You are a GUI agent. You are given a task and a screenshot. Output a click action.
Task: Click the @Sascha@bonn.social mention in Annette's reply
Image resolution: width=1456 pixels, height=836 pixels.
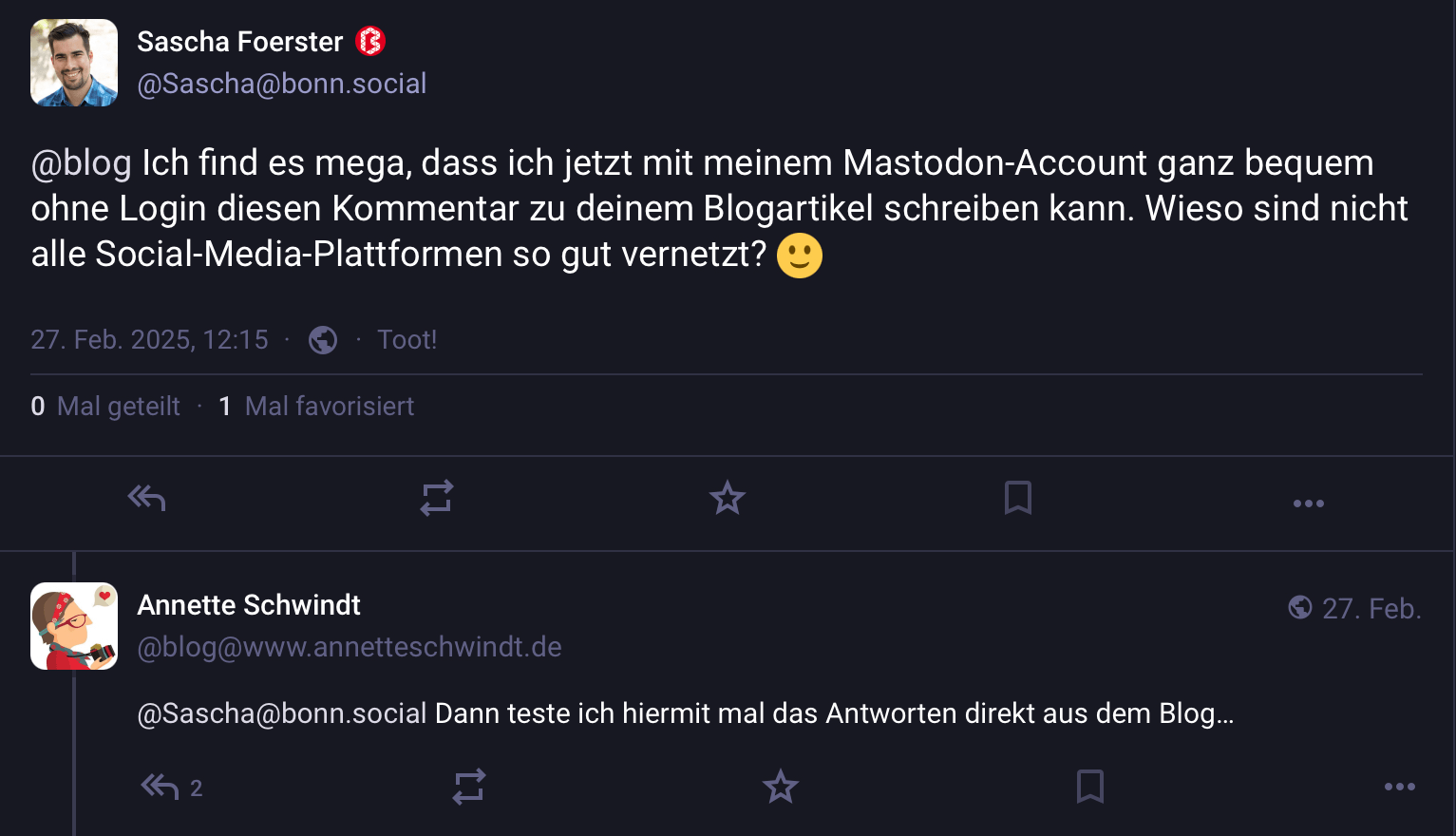282,713
